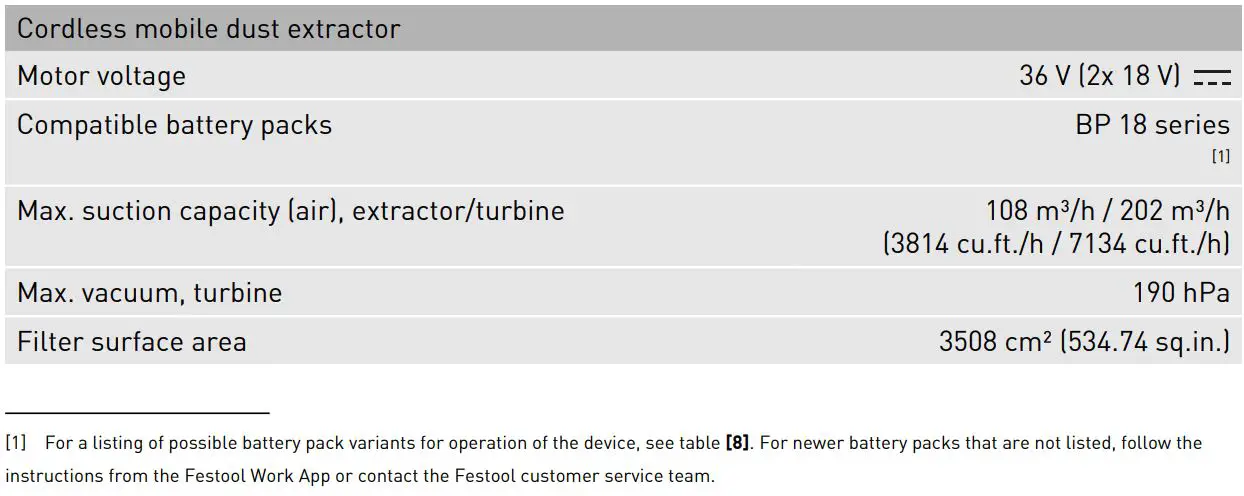The width and height of the screenshot is (1244, 496).
Task: Click the "Max. vacuum, turbine" row label
Action: click(x=149, y=293)
